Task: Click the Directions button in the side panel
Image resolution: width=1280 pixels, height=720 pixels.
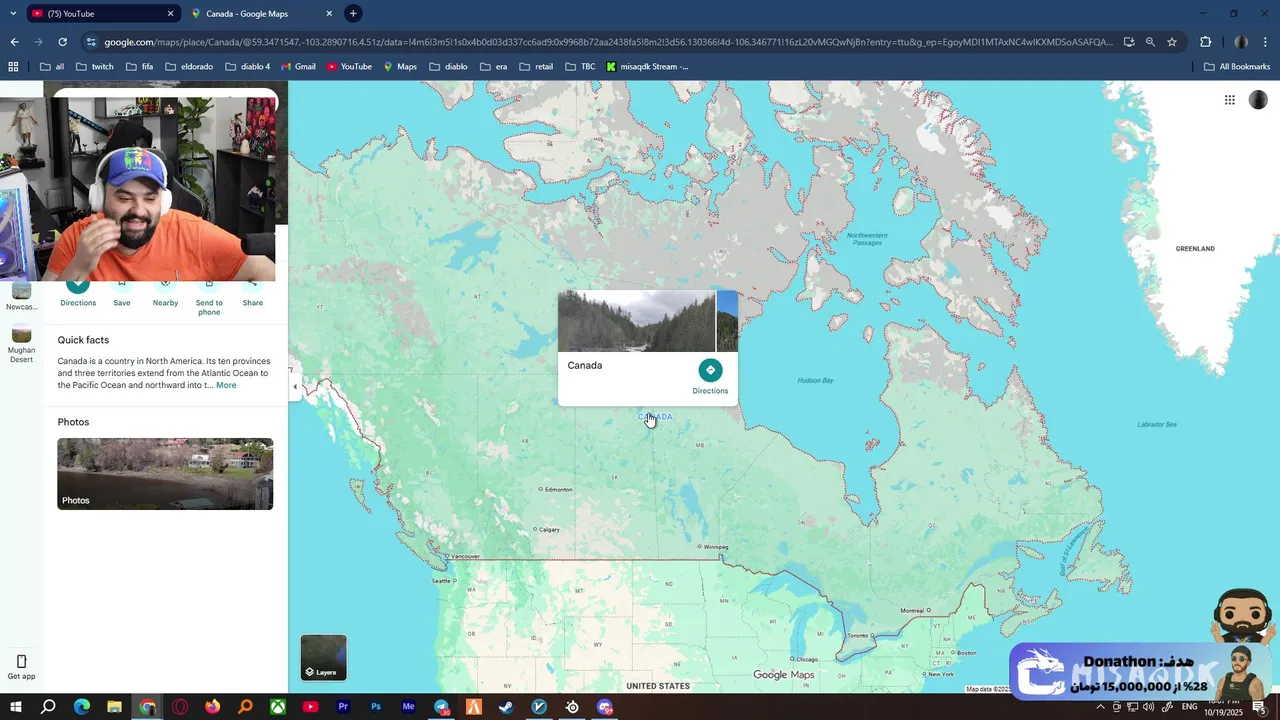Action: (78, 293)
